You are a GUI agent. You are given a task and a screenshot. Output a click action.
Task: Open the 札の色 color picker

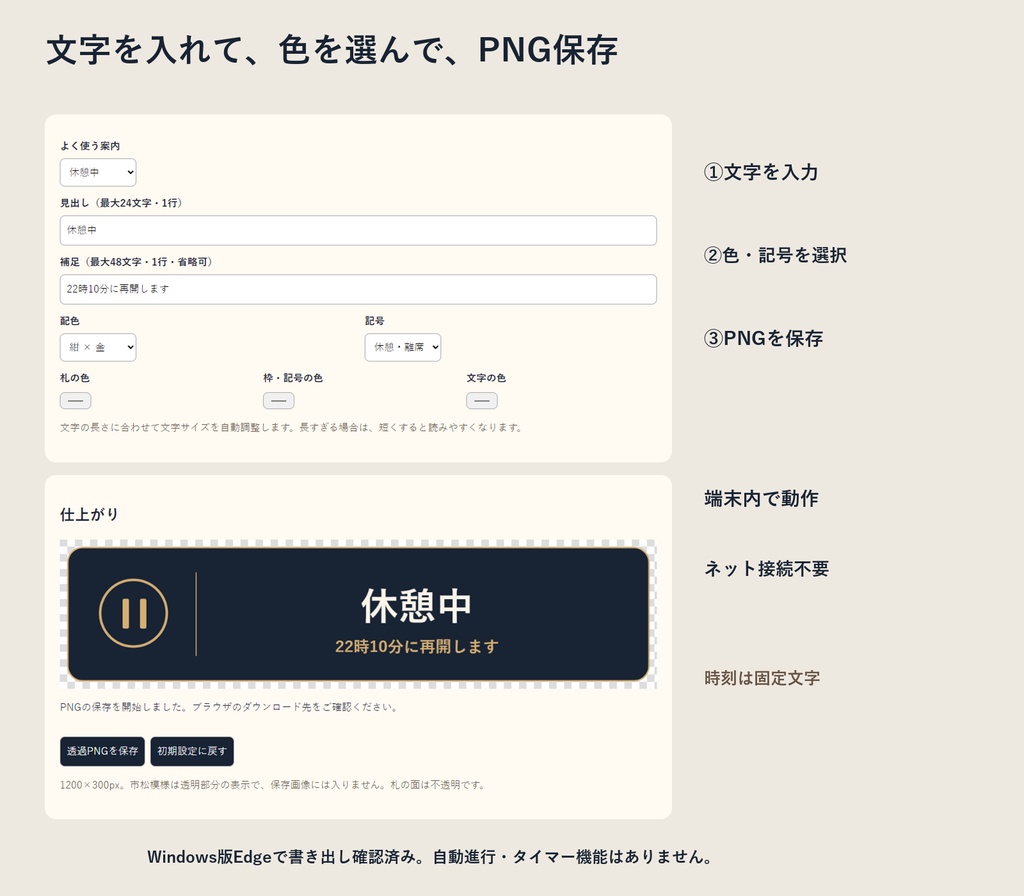[x=76, y=400]
